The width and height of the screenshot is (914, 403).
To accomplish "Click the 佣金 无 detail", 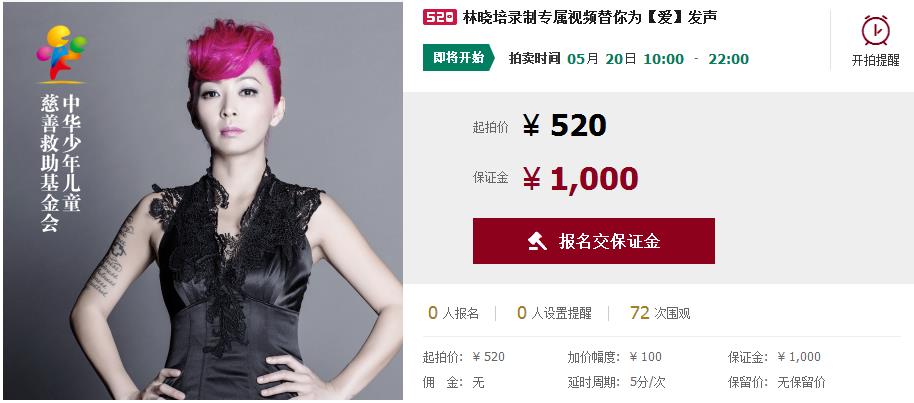I will click(x=454, y=383).
